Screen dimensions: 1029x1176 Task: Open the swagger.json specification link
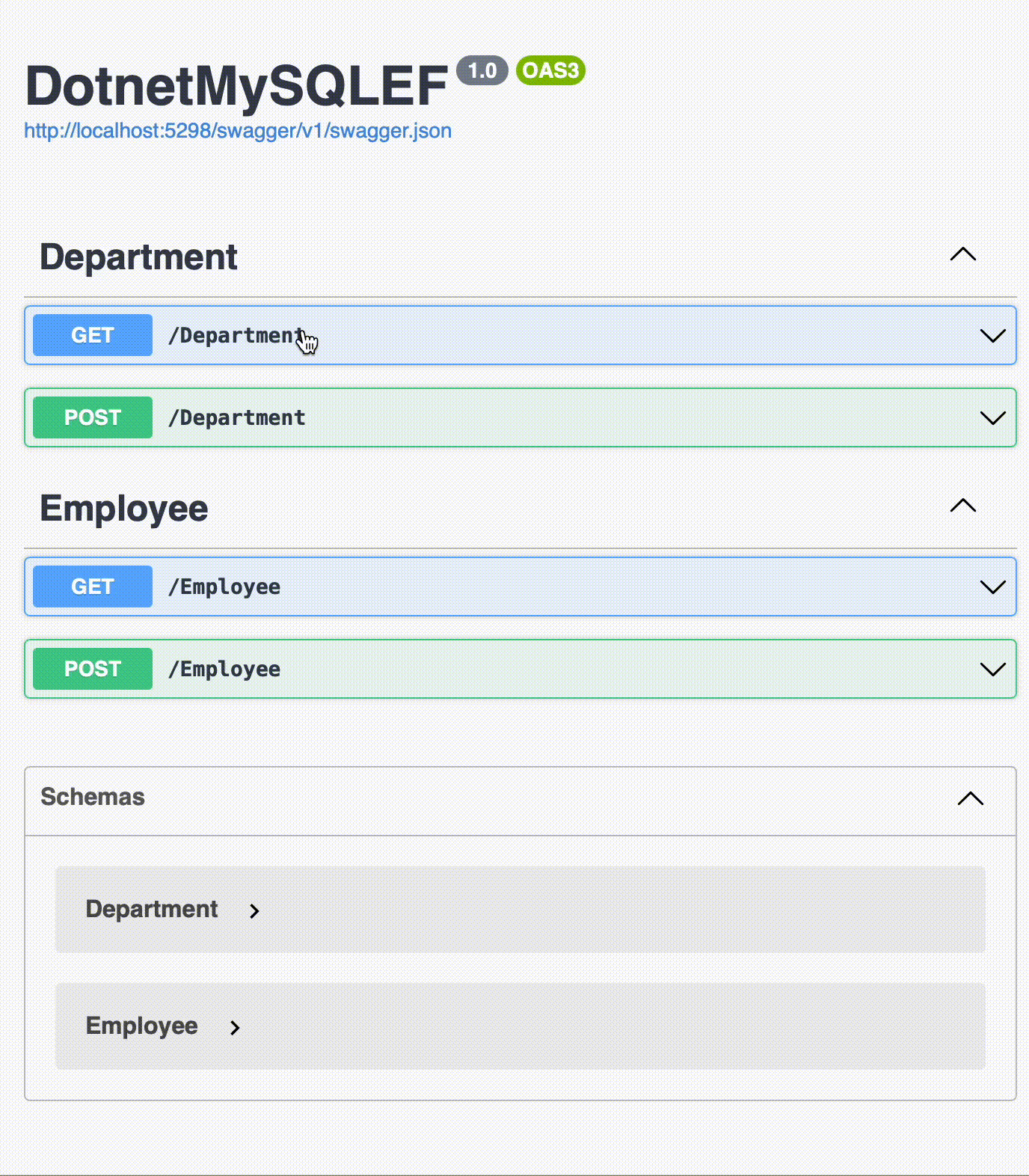point(238,131)
